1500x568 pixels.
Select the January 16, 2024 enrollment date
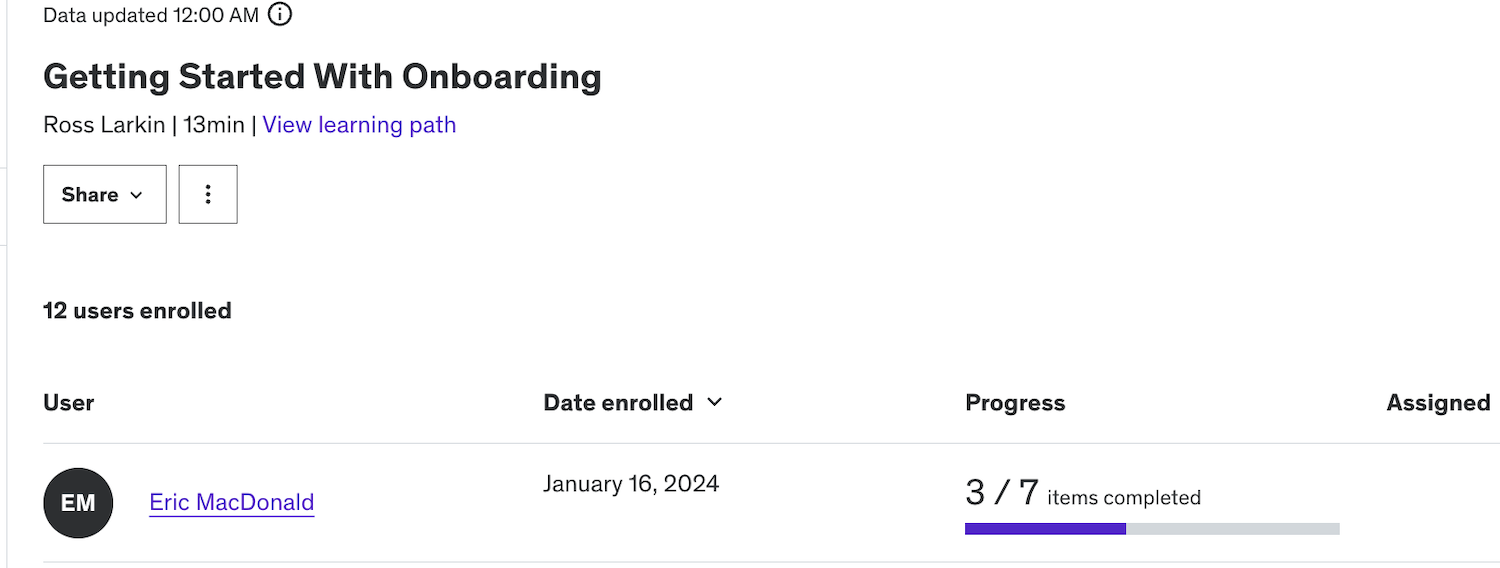tap(631, 484)
